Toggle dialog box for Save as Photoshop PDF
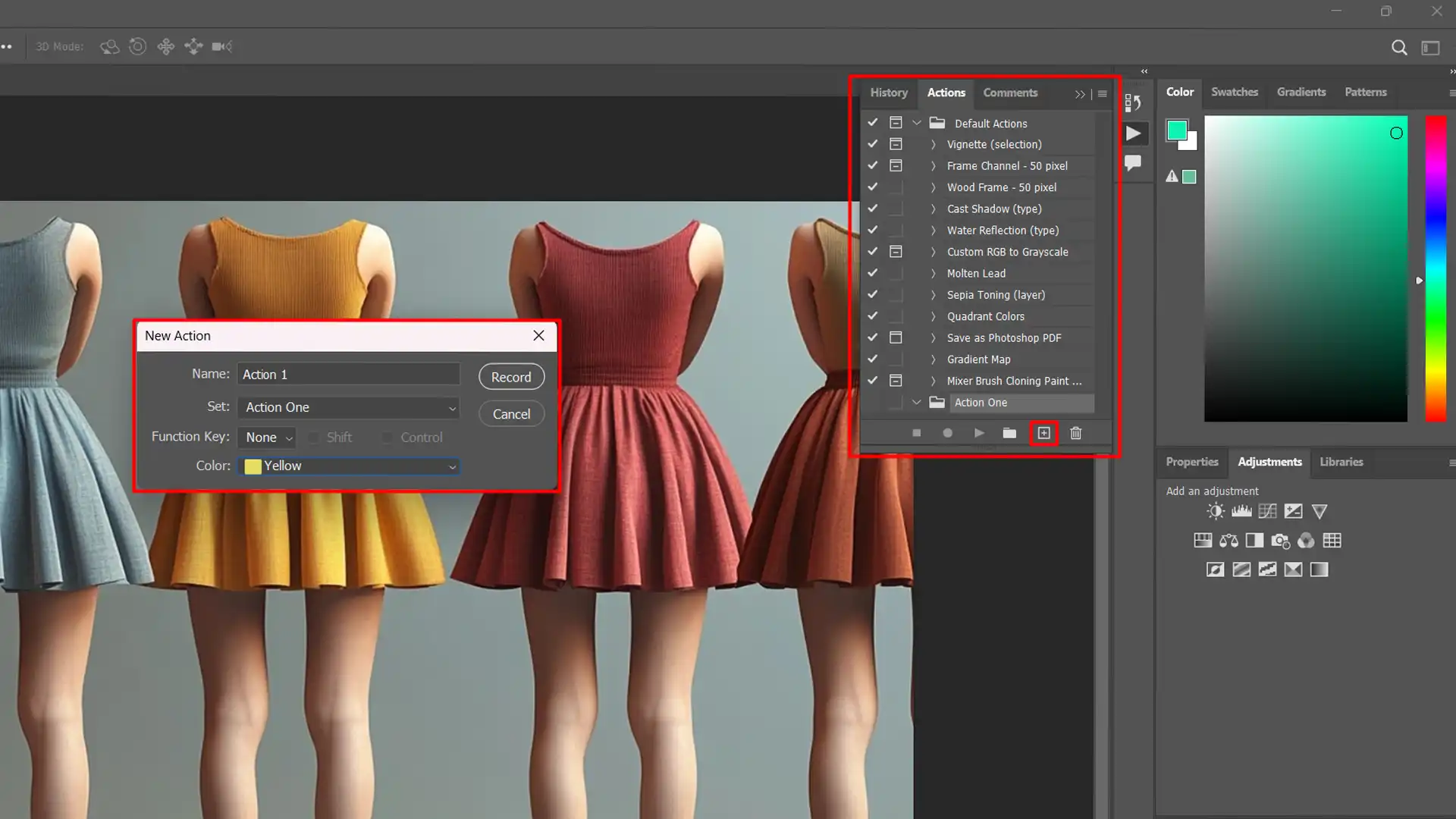 point(896,337)
